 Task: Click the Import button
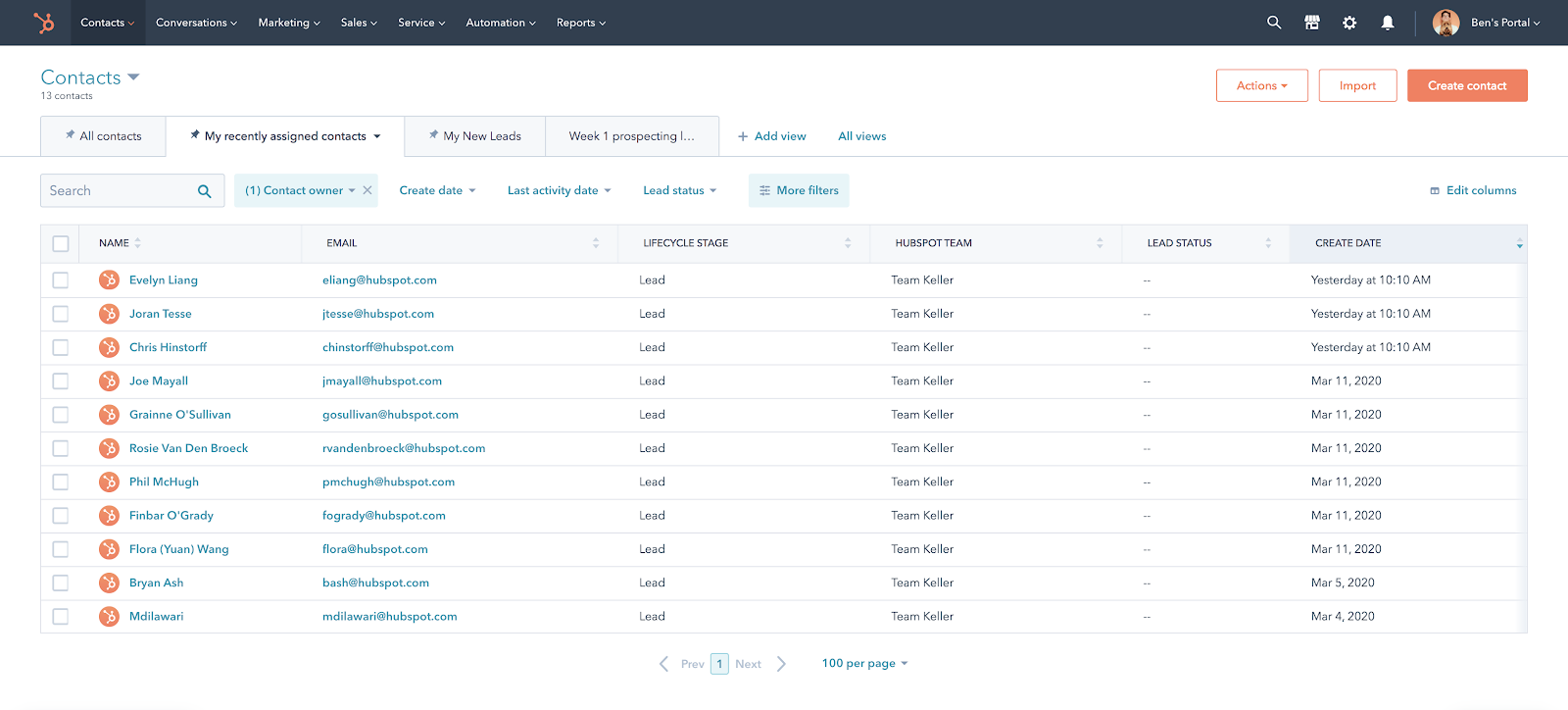point(1357,85)
